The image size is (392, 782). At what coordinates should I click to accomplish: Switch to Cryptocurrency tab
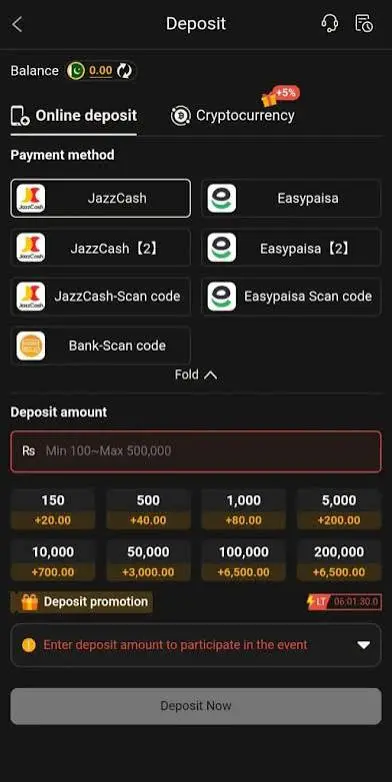click(x=232, y=116)
